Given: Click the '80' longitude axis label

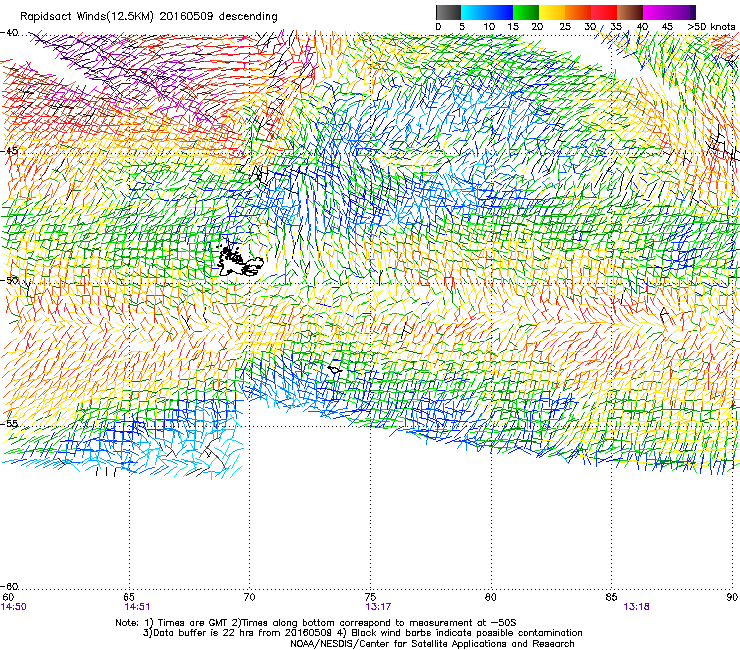Looking at the screenshot, I should click(x=491, y=597).
